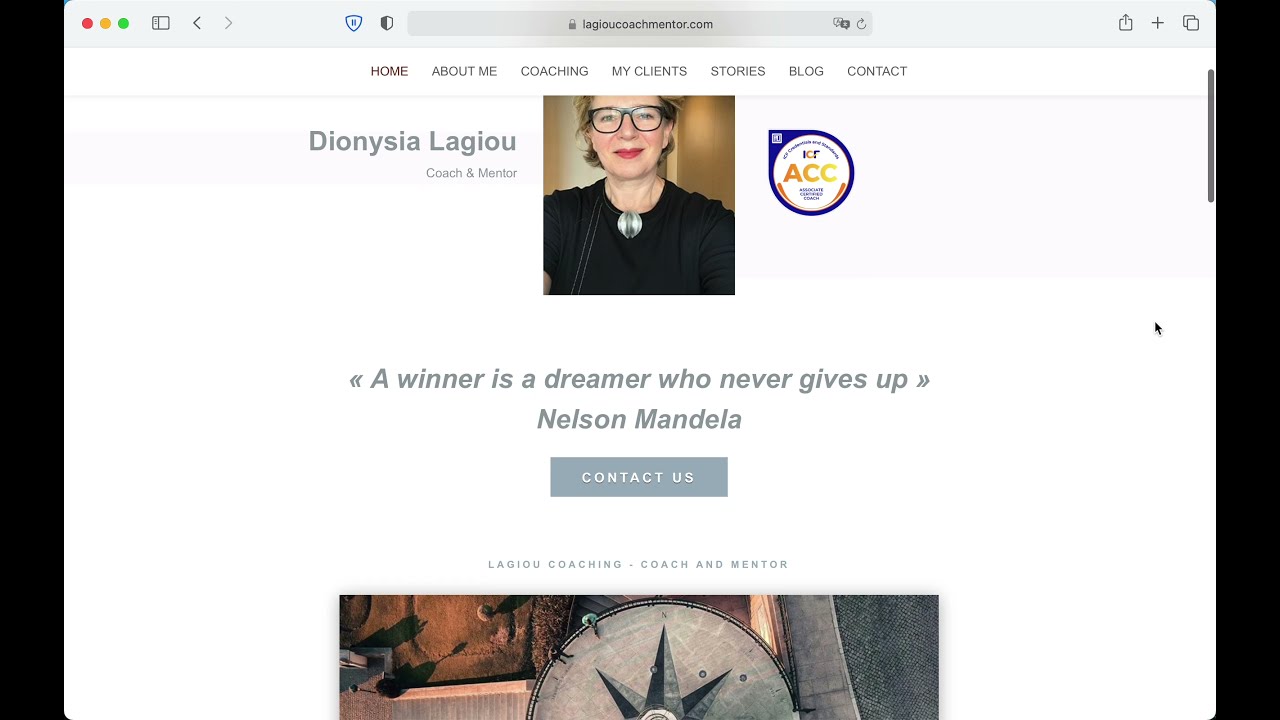
Task: Open MY CLIENTS in navigation
Action: click(x=649, y=71)
